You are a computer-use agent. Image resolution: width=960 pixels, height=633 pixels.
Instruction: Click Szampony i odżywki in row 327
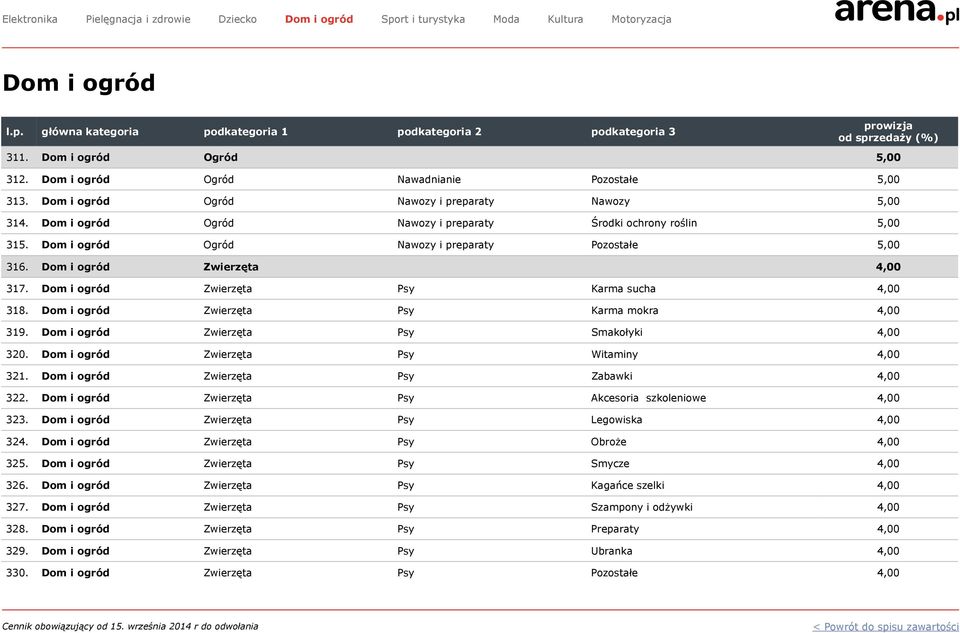pyautogui.click(x=642, y=508)
